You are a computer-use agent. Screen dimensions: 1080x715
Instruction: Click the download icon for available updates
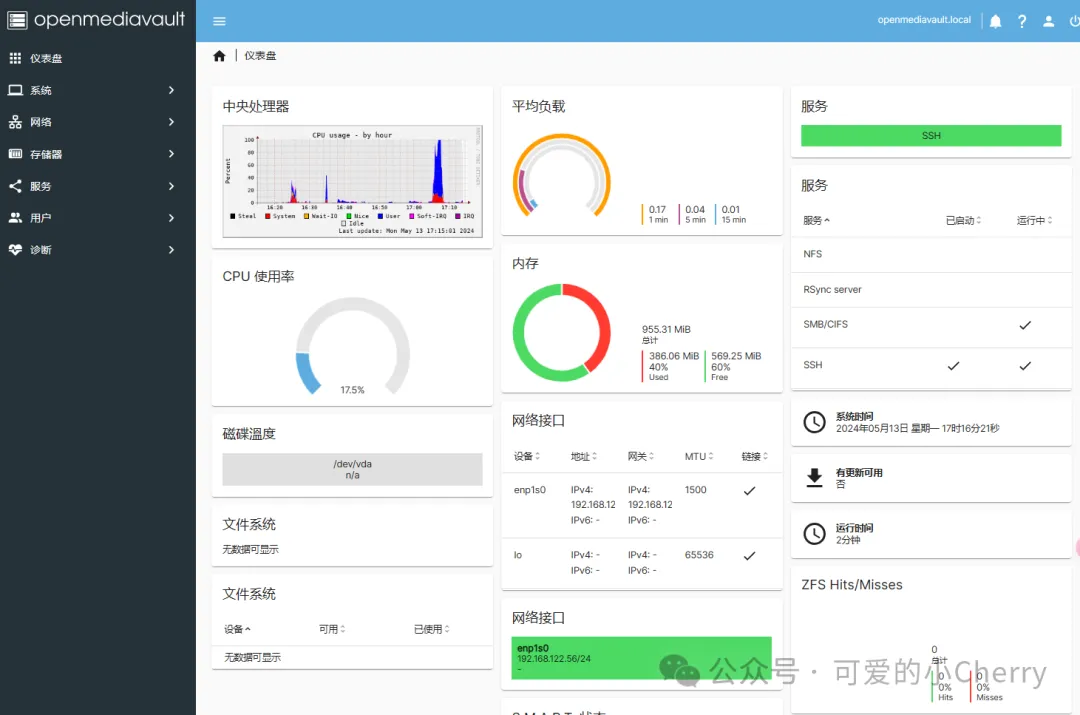(815, 478)
